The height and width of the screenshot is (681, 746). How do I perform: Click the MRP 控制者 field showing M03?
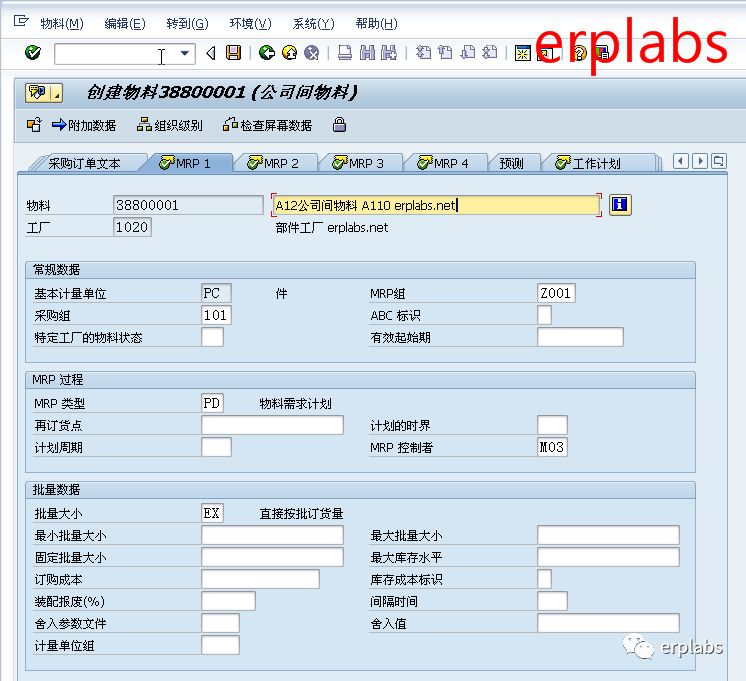(x=552, y=447)
